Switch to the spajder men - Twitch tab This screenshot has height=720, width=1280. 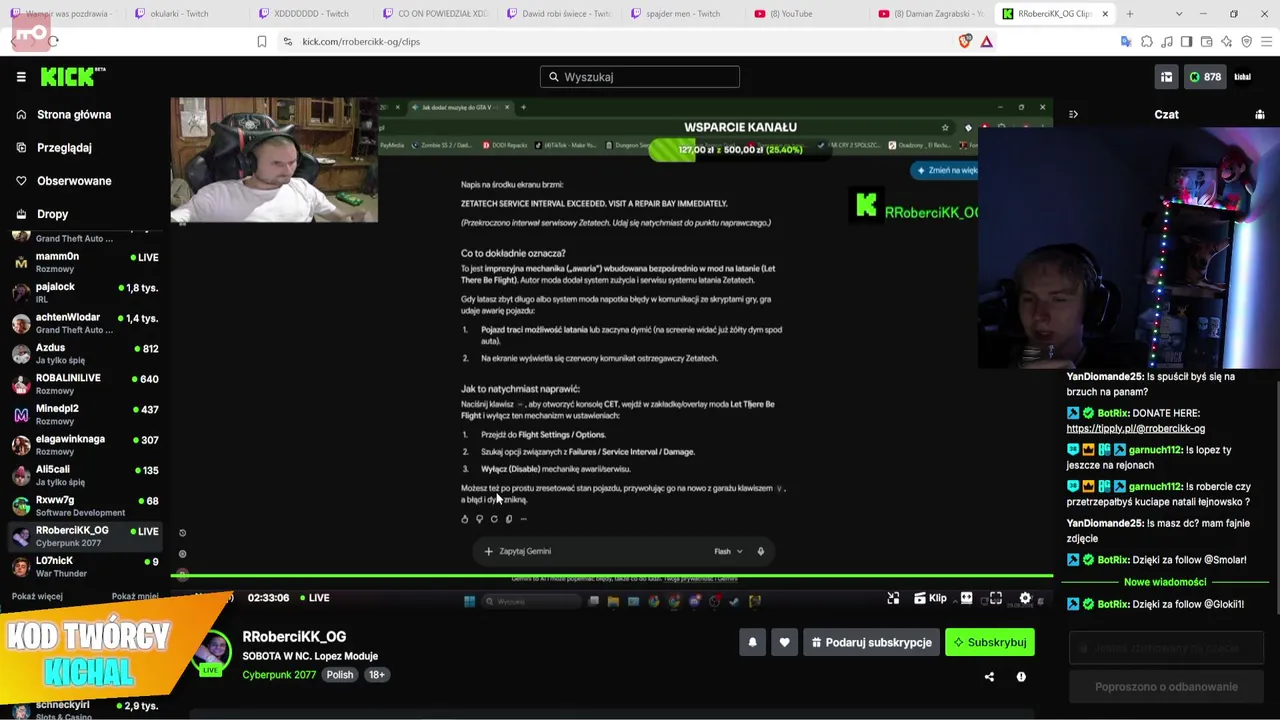[x=682, y=14]
